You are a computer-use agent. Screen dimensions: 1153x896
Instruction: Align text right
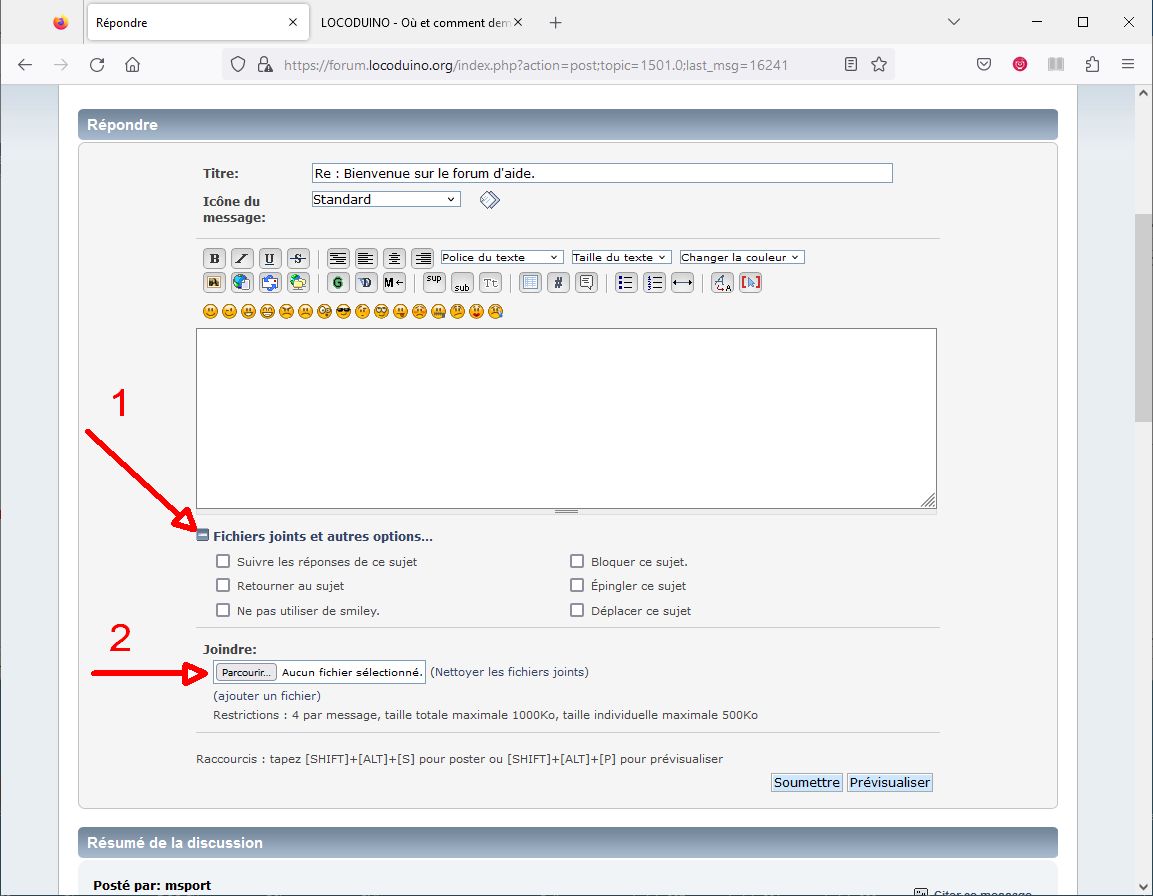(422, 258)
